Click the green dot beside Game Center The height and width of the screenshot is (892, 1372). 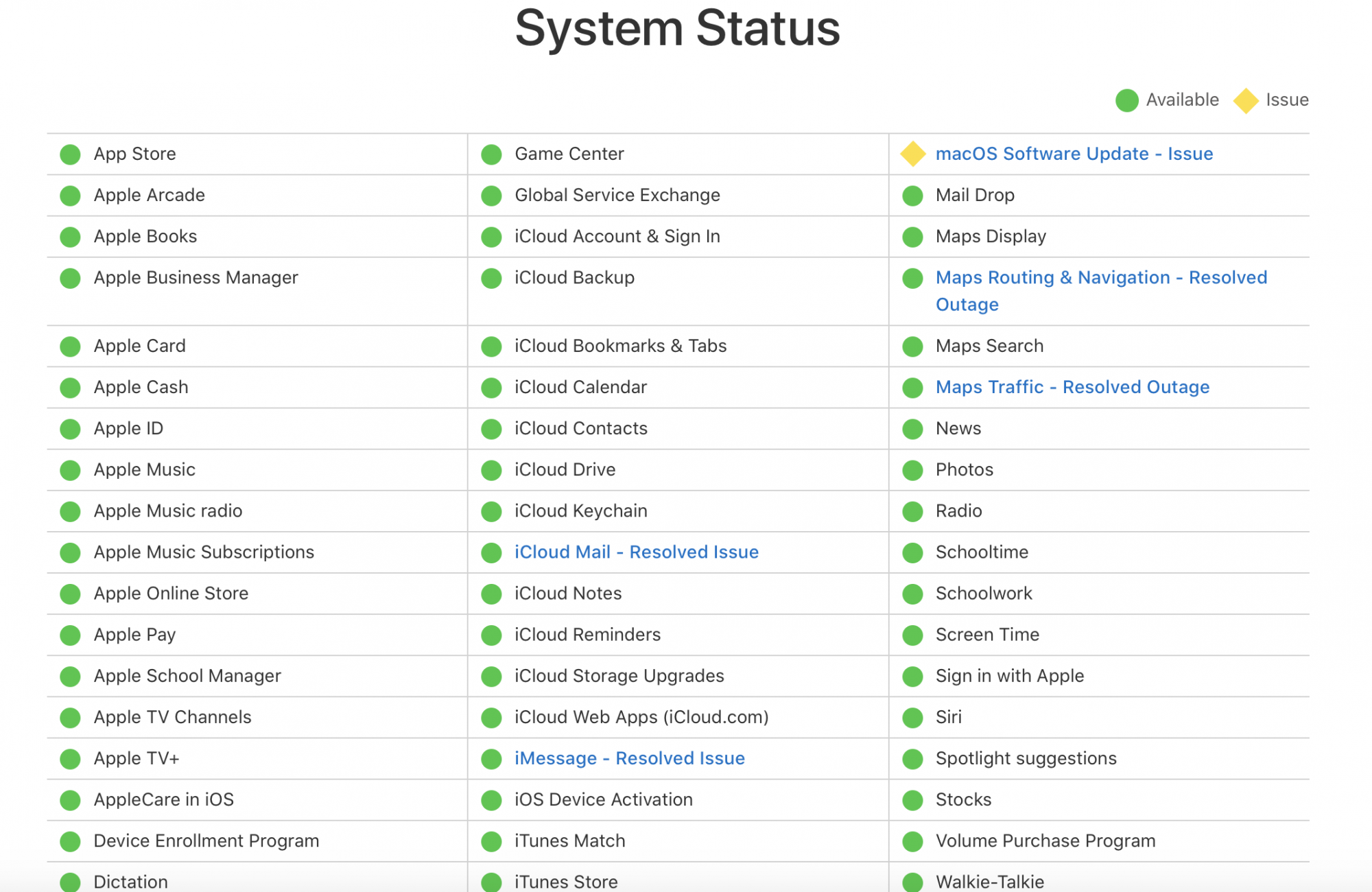491,154
